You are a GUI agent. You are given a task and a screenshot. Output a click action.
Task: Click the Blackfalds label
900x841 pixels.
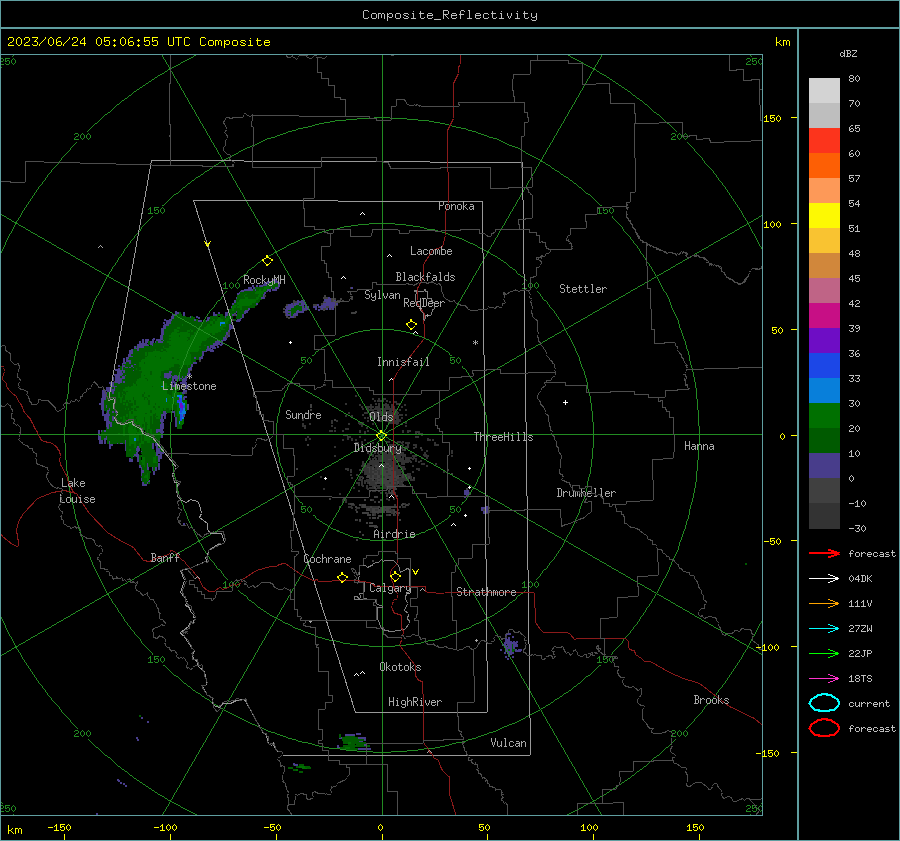click(425, 277)
